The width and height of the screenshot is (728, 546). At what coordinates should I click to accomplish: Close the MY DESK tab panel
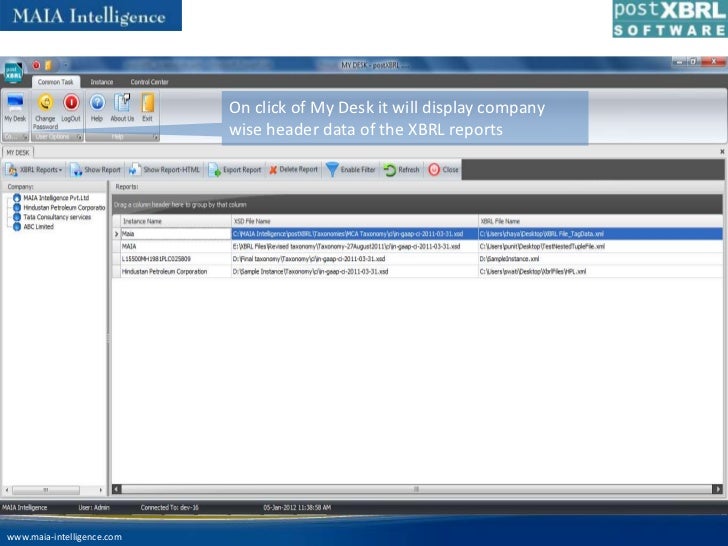[722, 152]
